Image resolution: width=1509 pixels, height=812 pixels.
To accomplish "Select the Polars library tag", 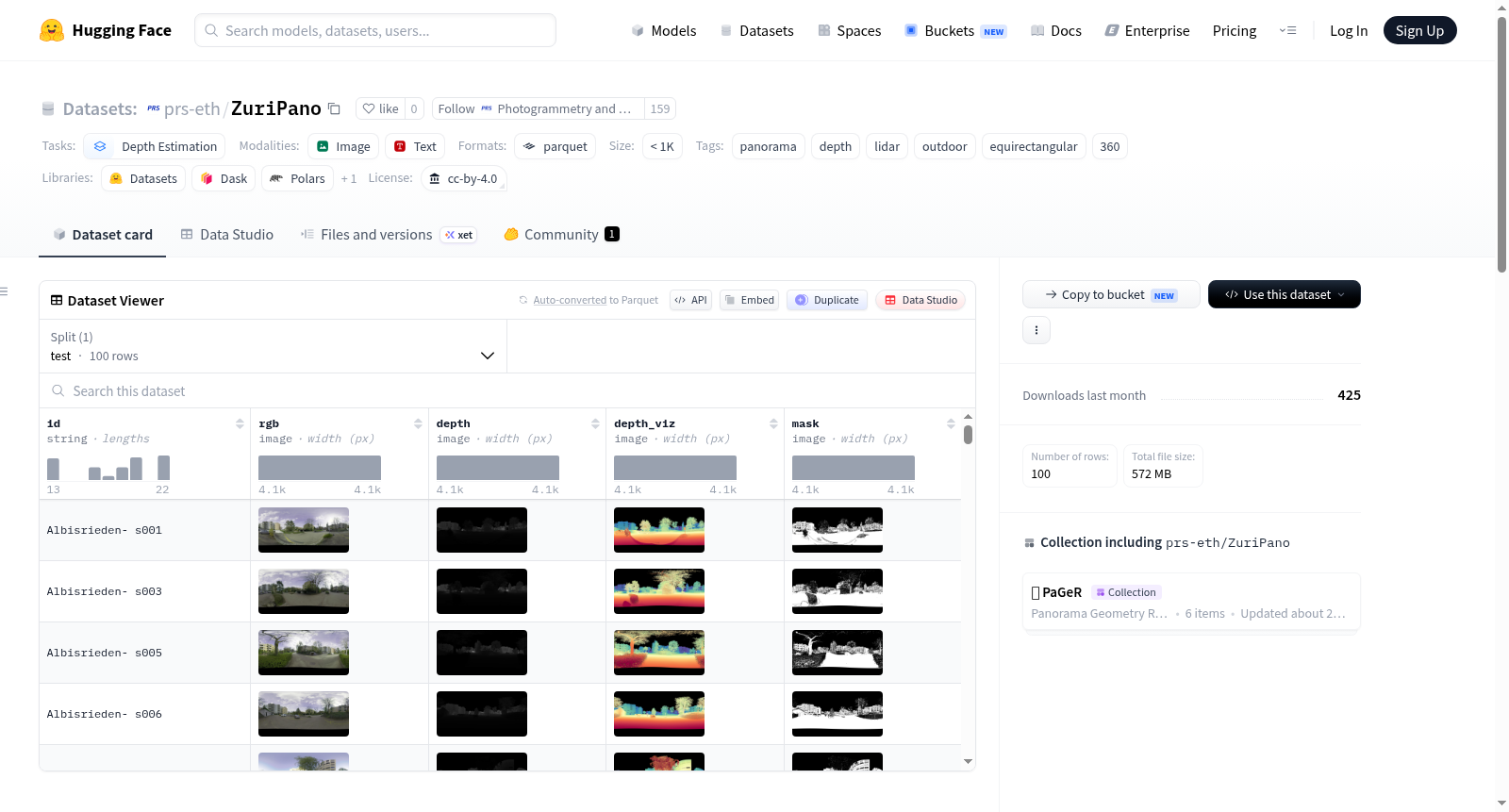I will tap(297, 178).
